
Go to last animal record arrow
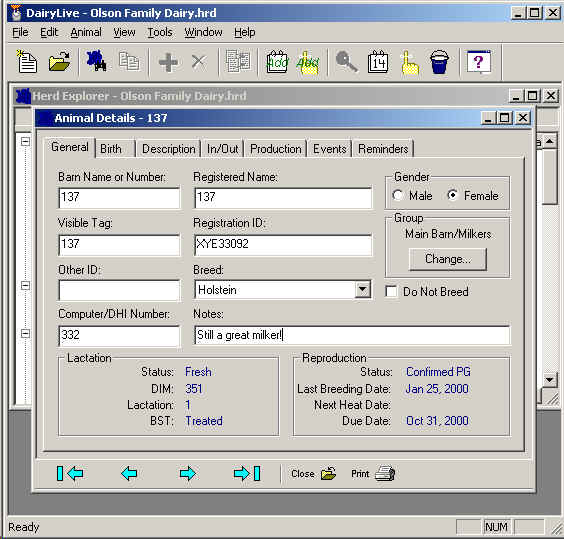click(x=247, y=473)
